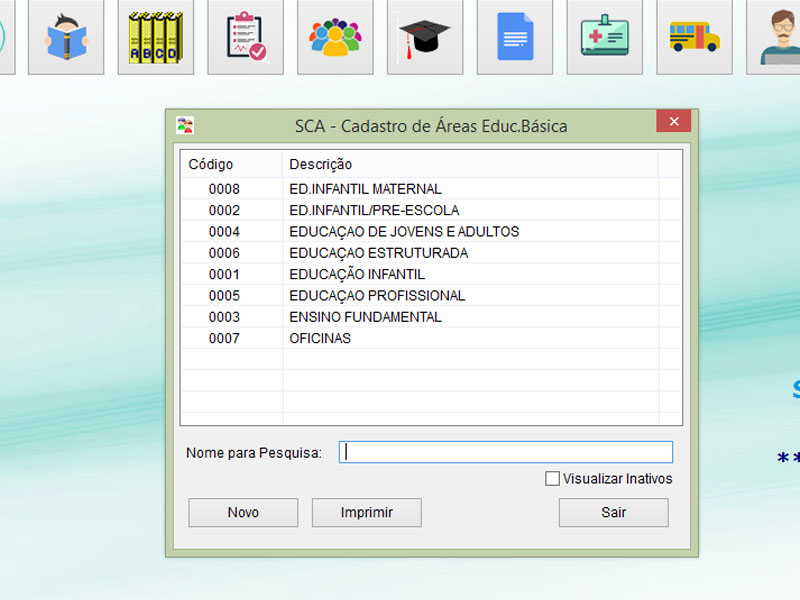Click the graduation cap icon

pos(425,37)
